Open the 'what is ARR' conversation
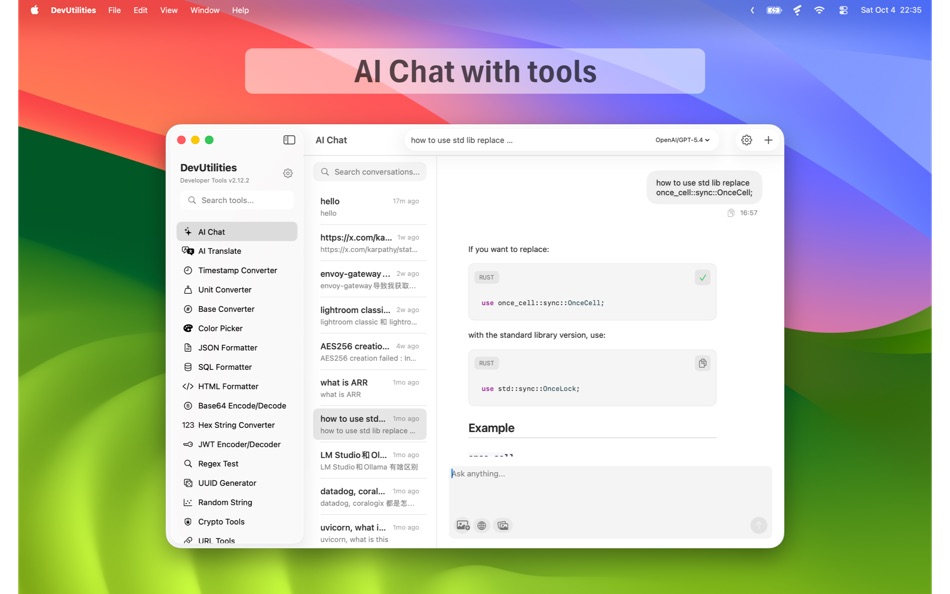The width and height of the screenshot is (950, 594). pyautogui.click(x=370, y=388)
